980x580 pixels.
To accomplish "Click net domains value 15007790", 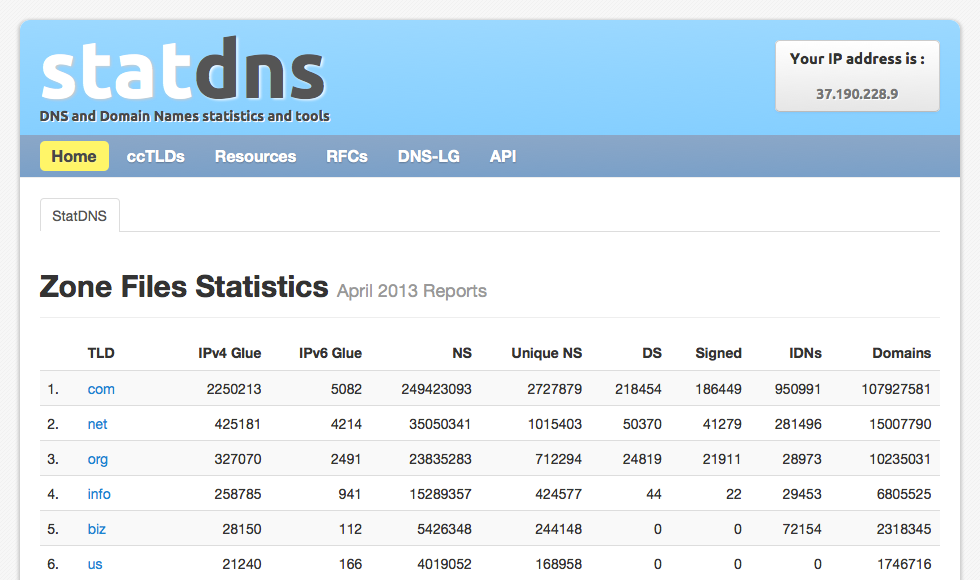I will (x=900, y=424).
